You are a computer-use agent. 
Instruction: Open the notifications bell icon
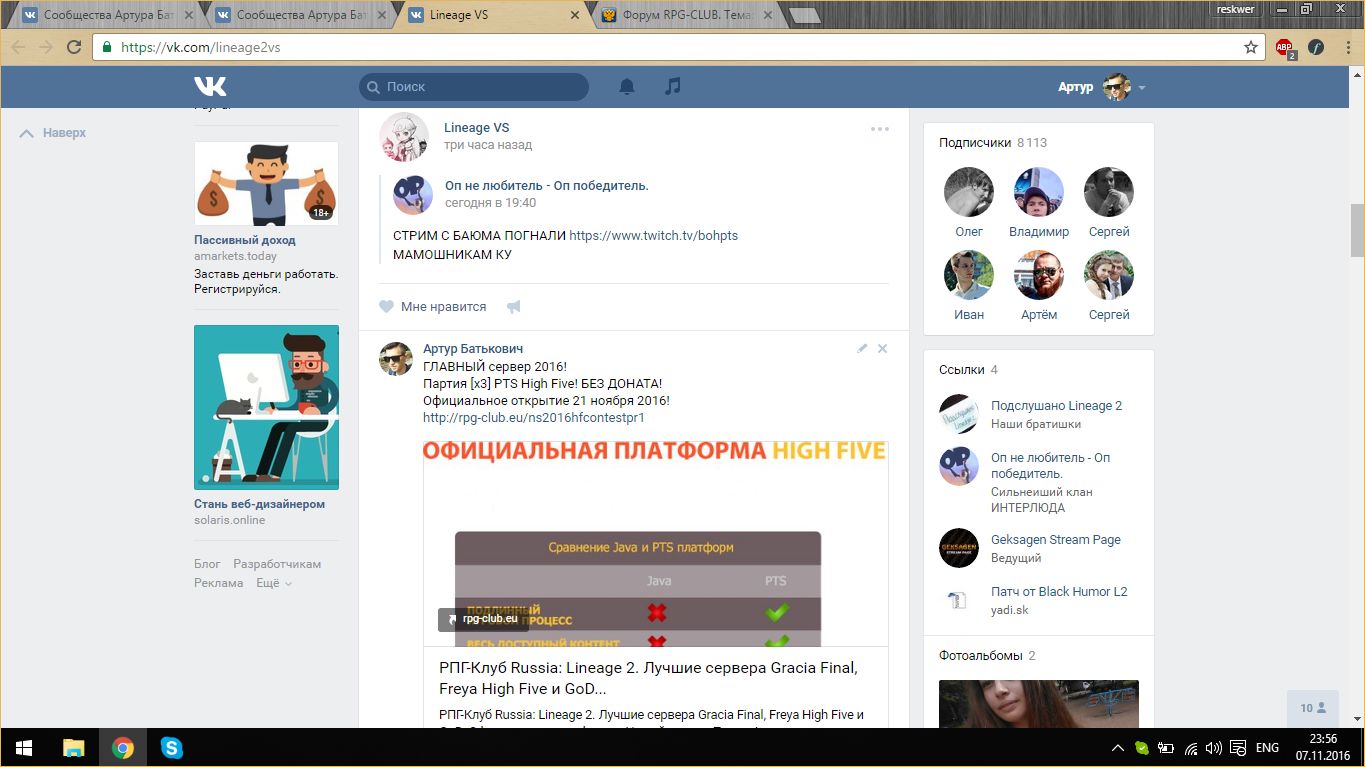(x=627, y=87)
